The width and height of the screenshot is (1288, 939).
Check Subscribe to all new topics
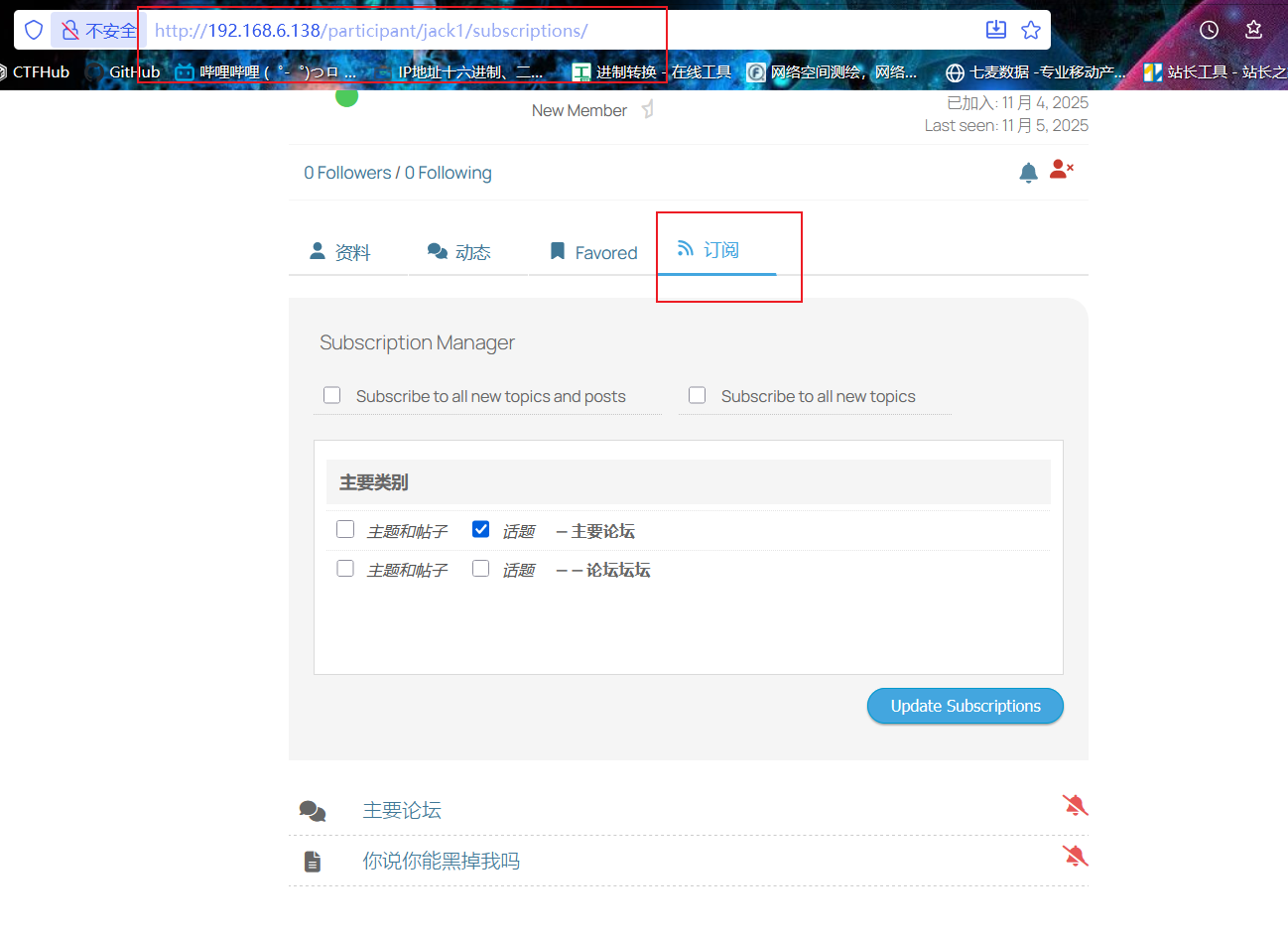point(697,394)
